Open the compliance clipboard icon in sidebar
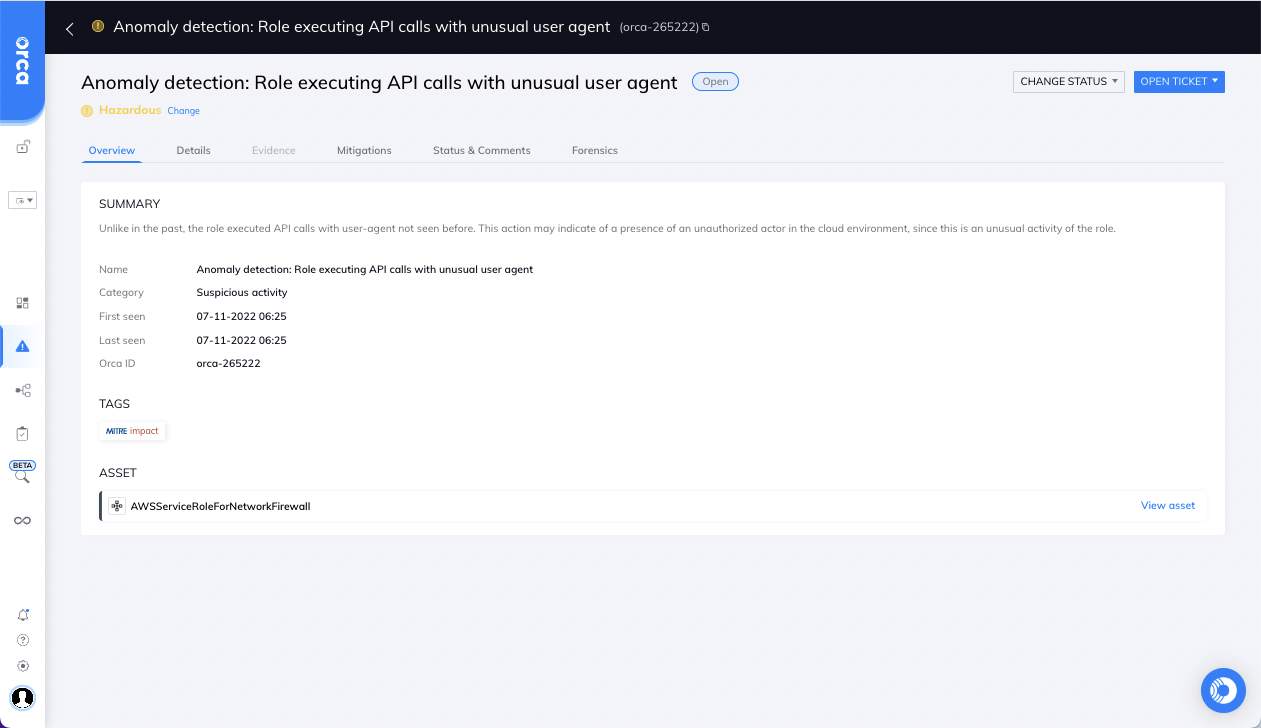The height and width of the screenshot is (728, 1261). point(23,433)
